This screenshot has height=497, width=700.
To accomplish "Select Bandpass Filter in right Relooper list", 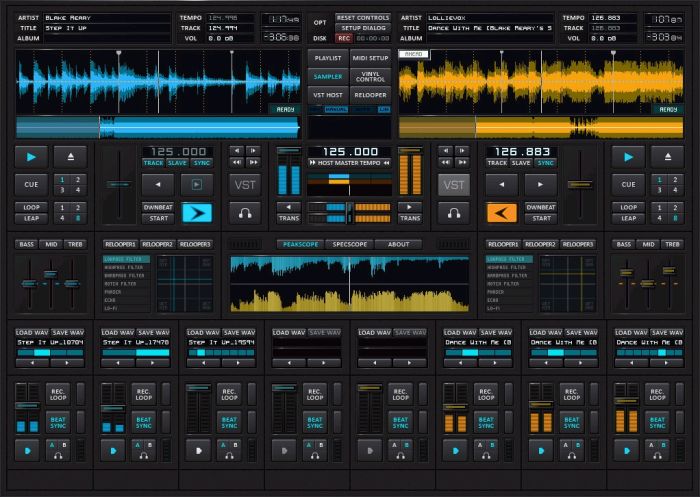I will pyautogui.click(x=509, y=276).
